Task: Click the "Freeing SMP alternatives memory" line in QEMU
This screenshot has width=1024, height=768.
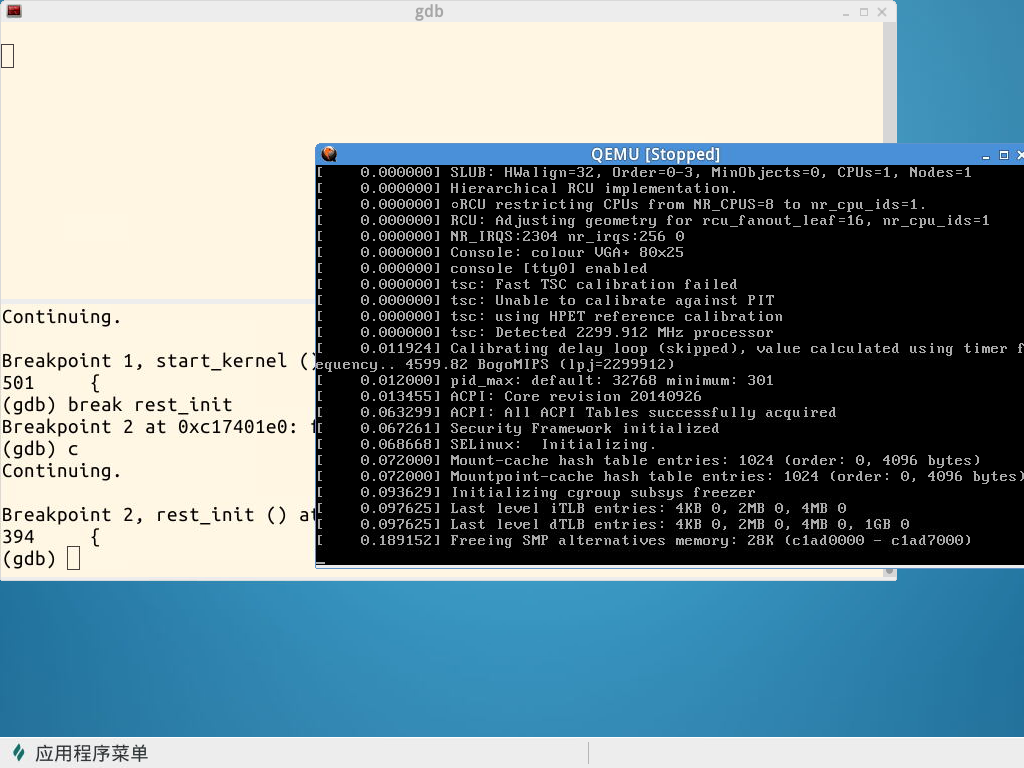Action: click(710, 540)
